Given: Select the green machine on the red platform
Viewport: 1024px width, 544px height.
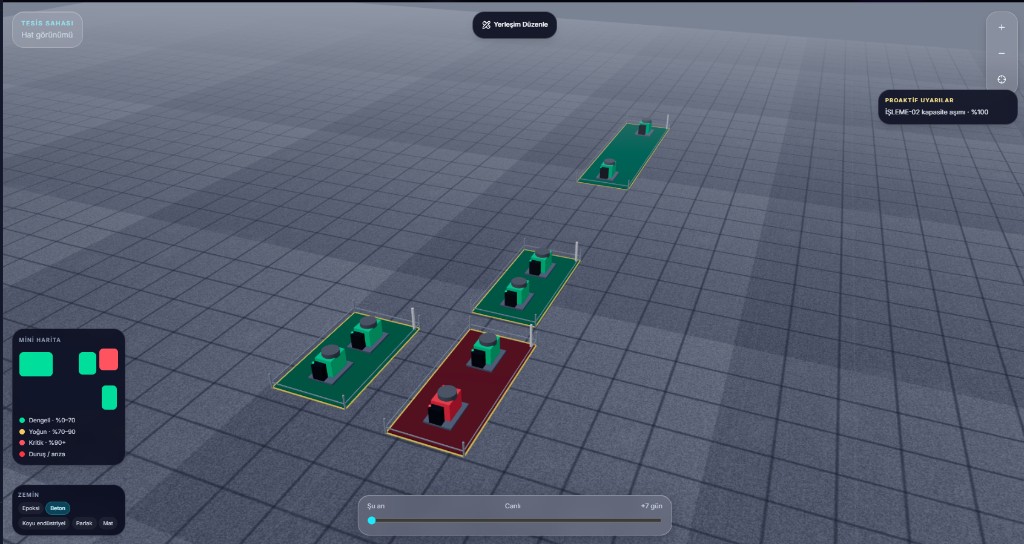Looking at the screenshot, I should pyautogui.click(x=486, y=351).
